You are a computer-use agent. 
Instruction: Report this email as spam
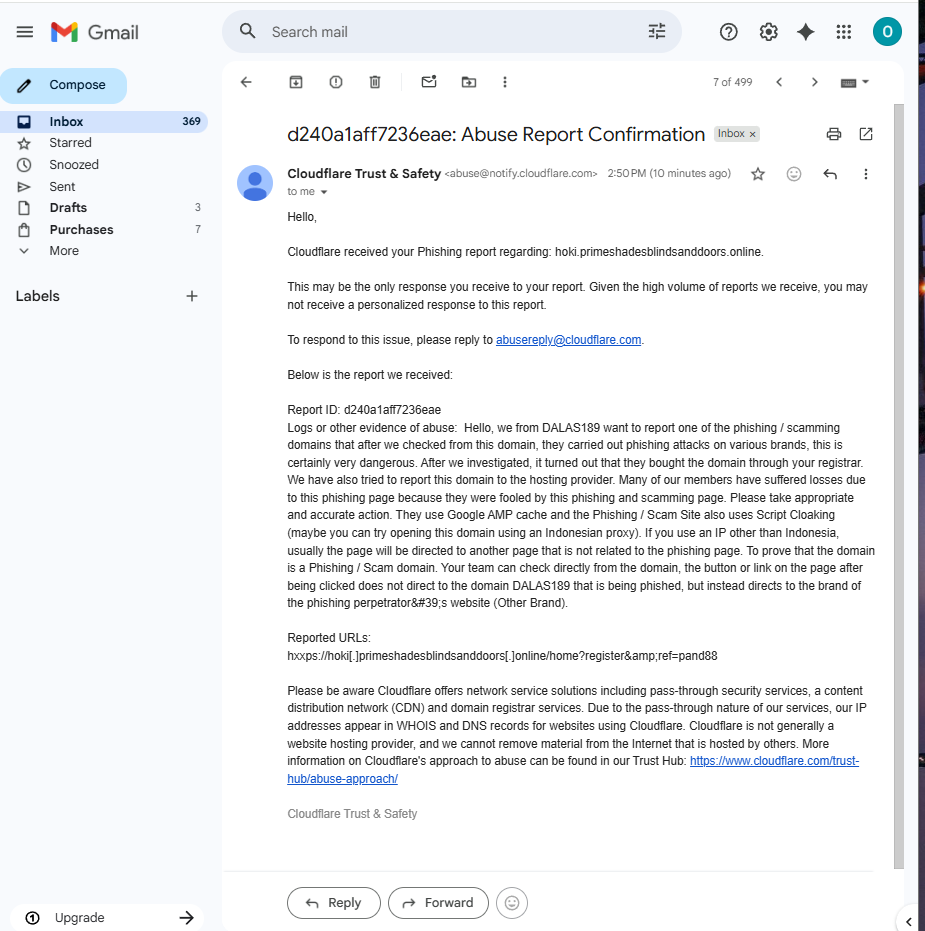[335, 82]
